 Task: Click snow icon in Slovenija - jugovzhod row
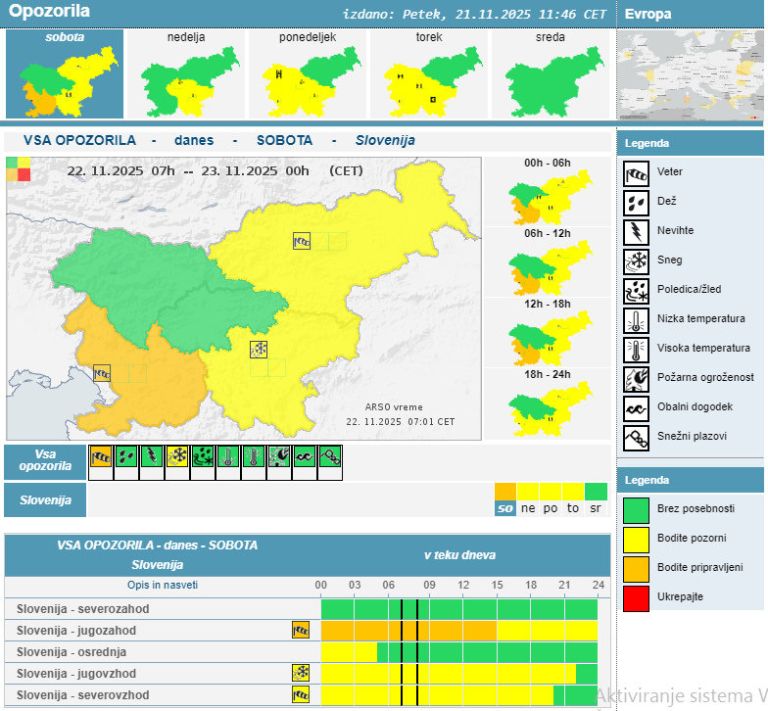click(x=300, y=673)
